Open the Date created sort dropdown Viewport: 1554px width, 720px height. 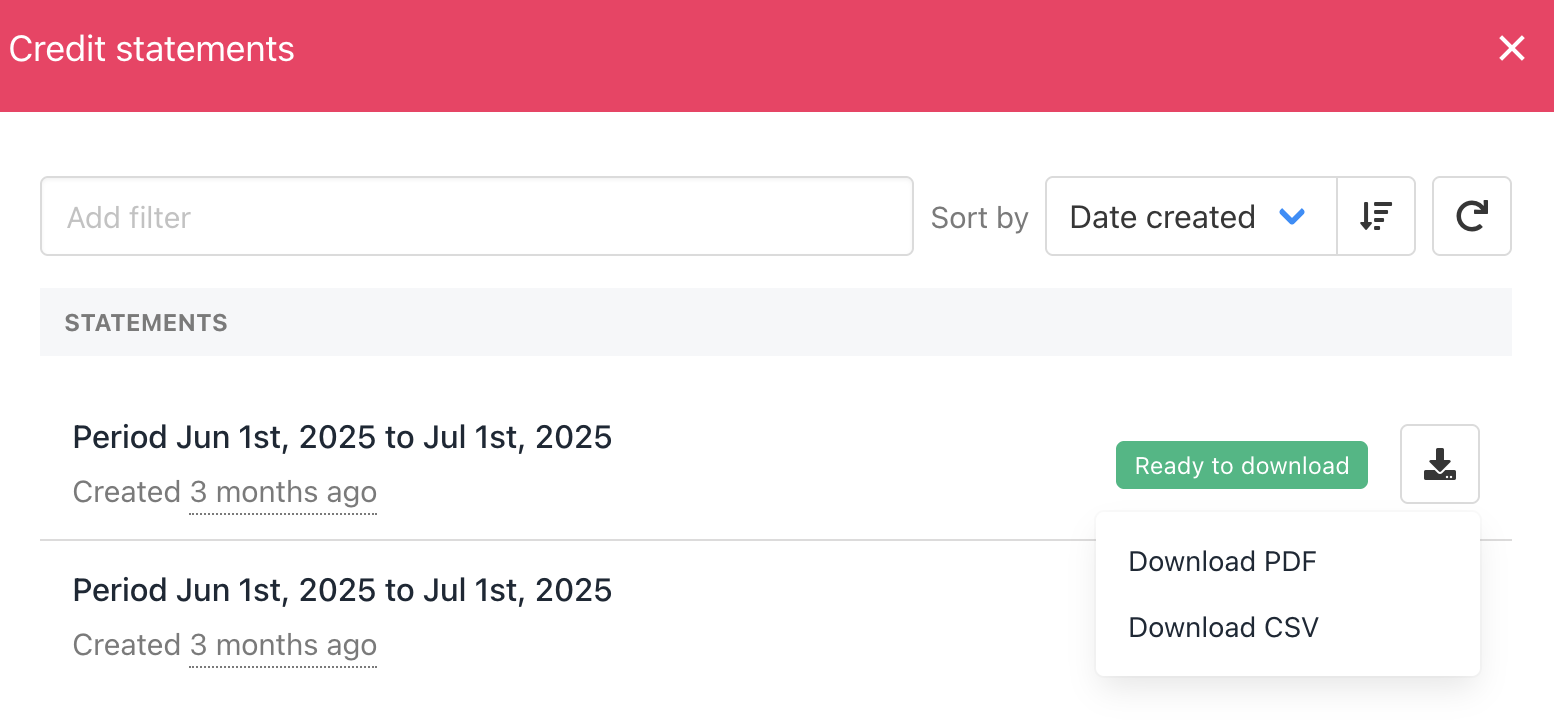[1191, 216]
